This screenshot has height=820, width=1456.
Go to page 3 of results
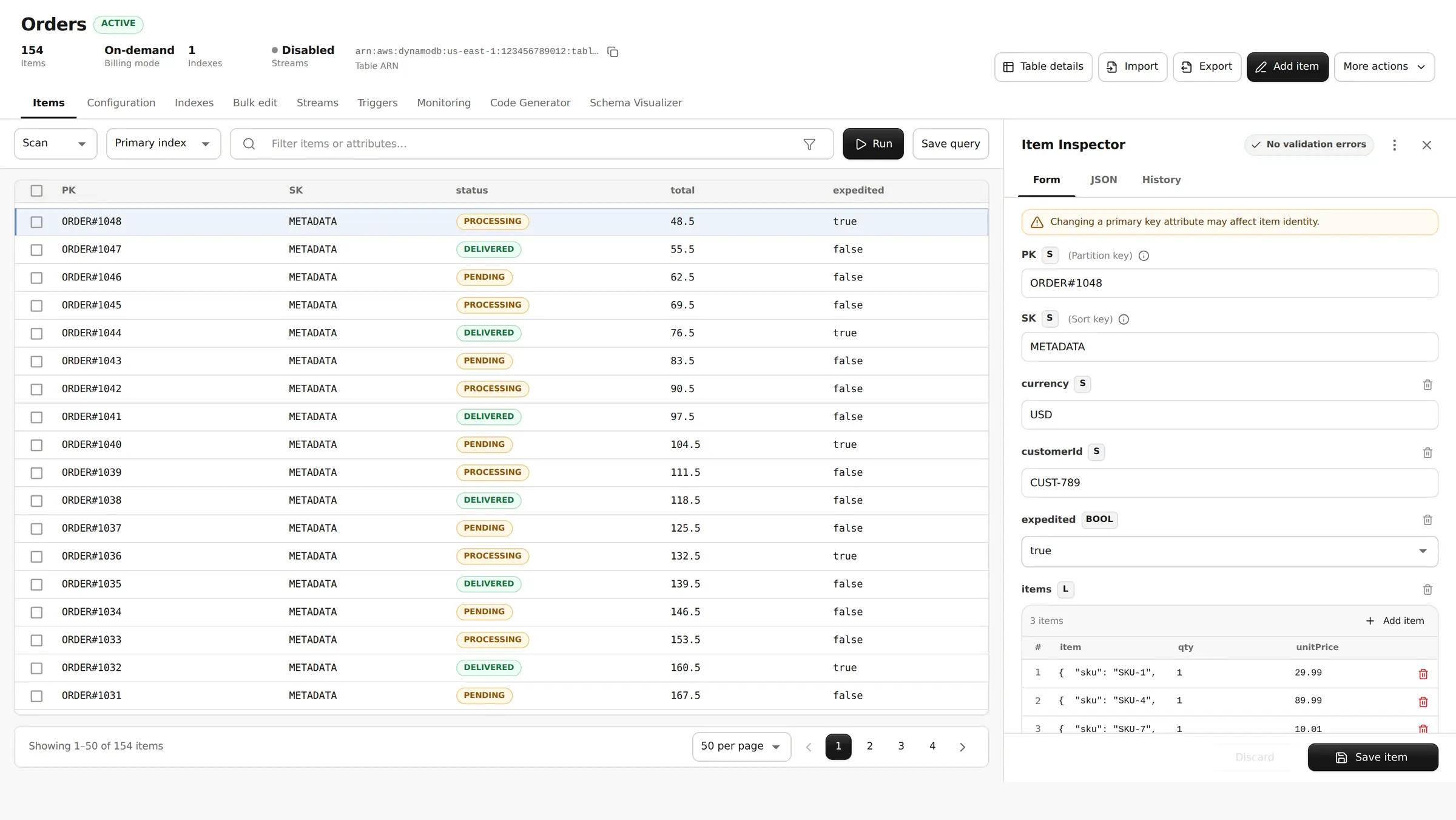coord(901,747)
